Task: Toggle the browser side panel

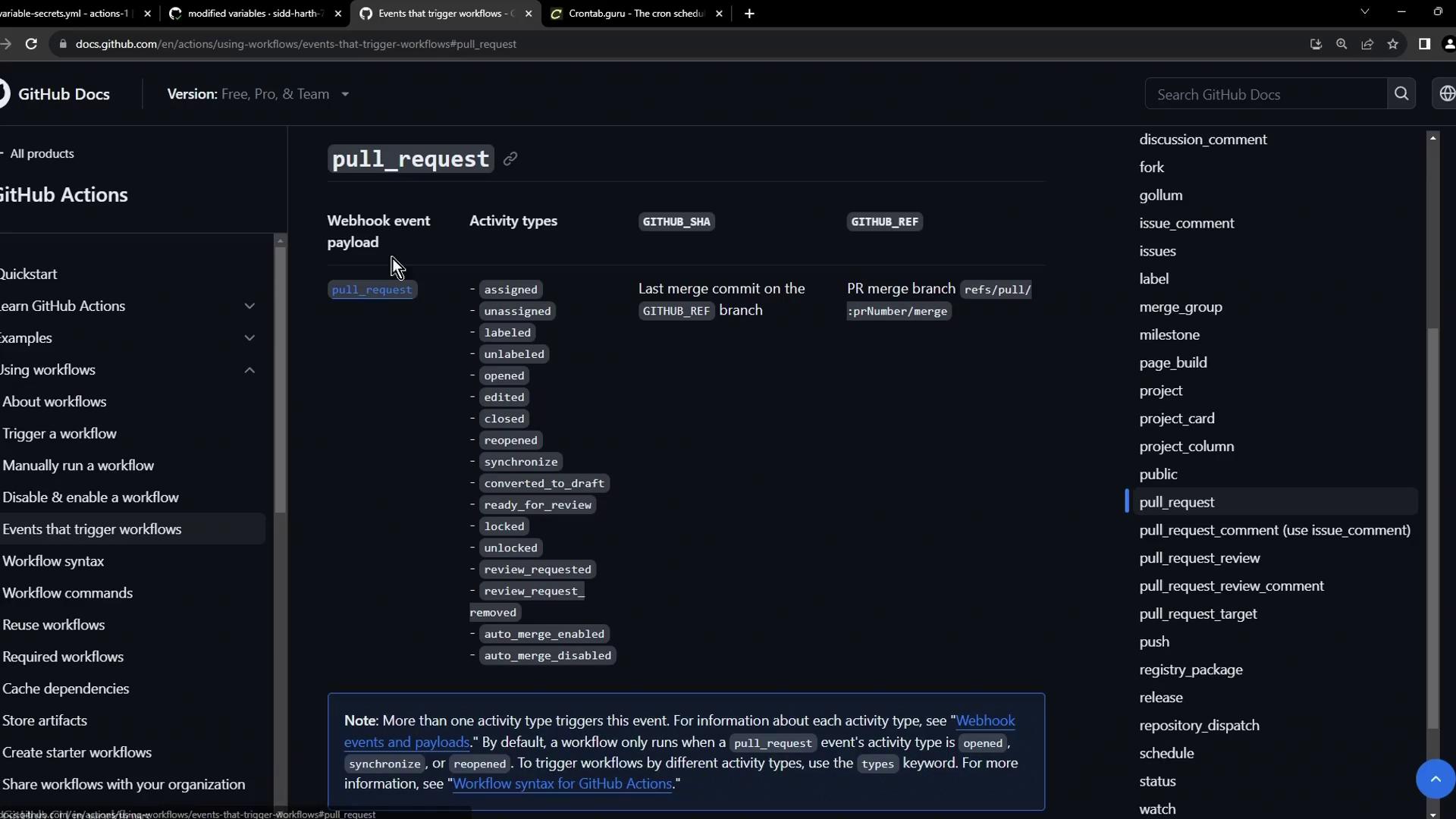Action: (1424, 44)
